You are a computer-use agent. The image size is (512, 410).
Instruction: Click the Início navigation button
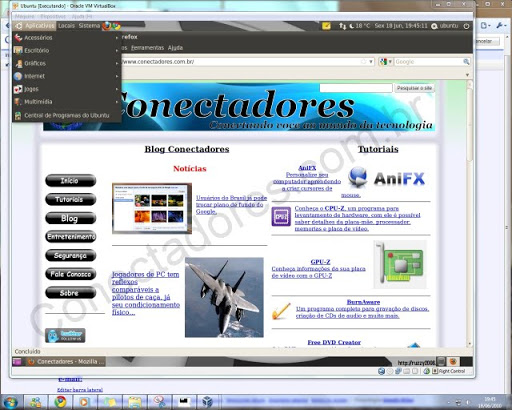pyautogui.click(x=70, y=181)
